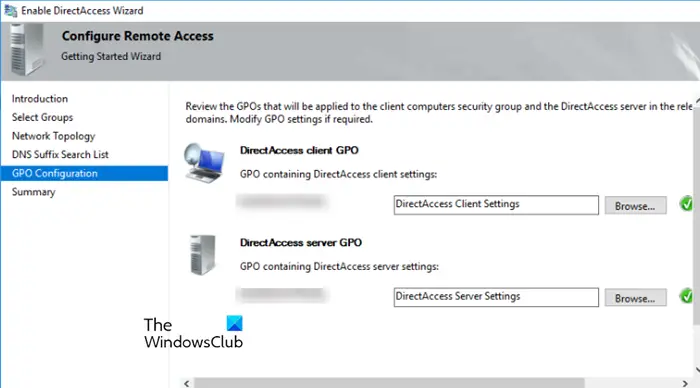The image size is (700, 388).
Task: Click the horizontal scrollbar left arrow
Action: (x=187, y=383)
